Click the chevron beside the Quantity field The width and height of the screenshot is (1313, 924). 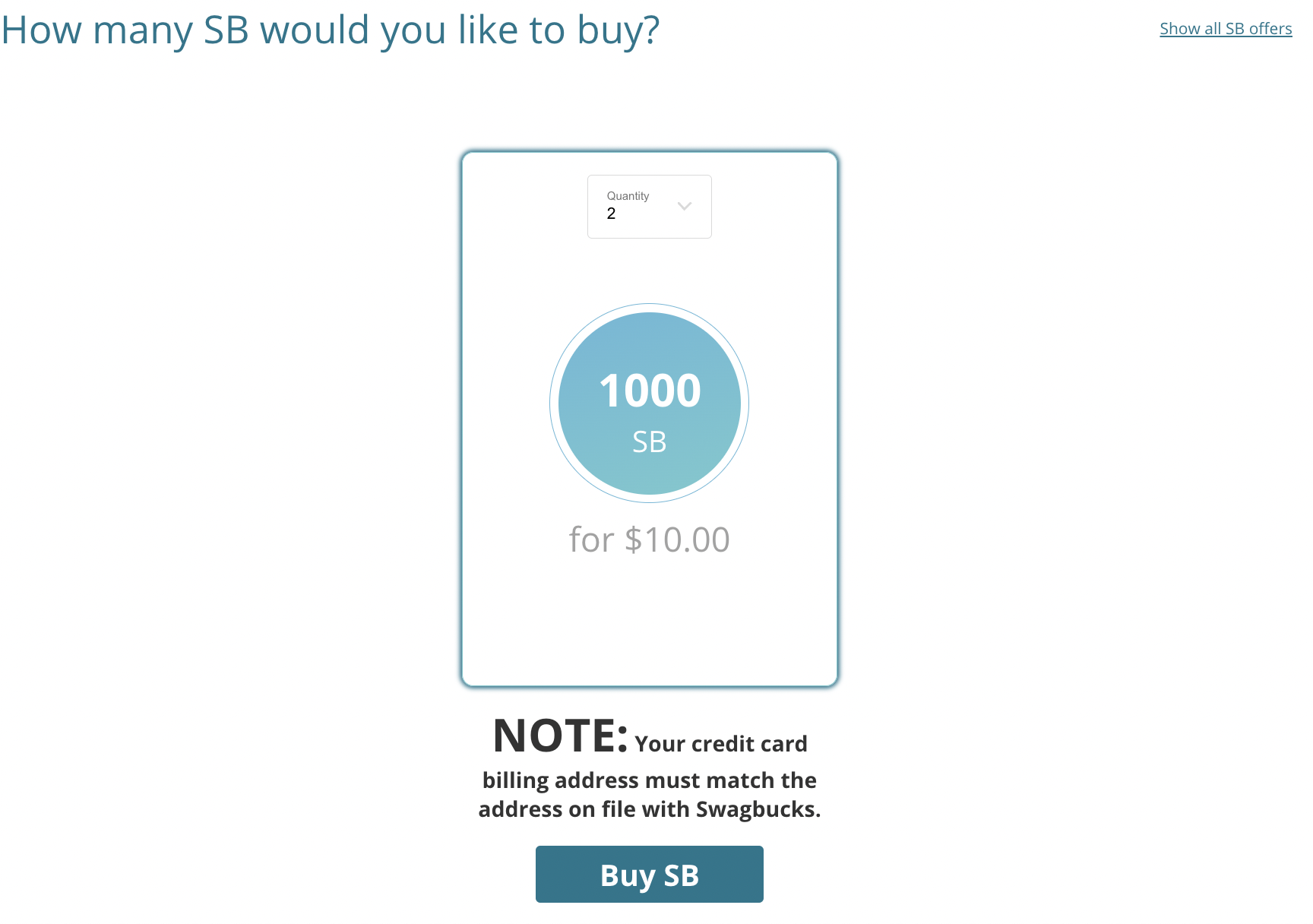click(683, 206)
